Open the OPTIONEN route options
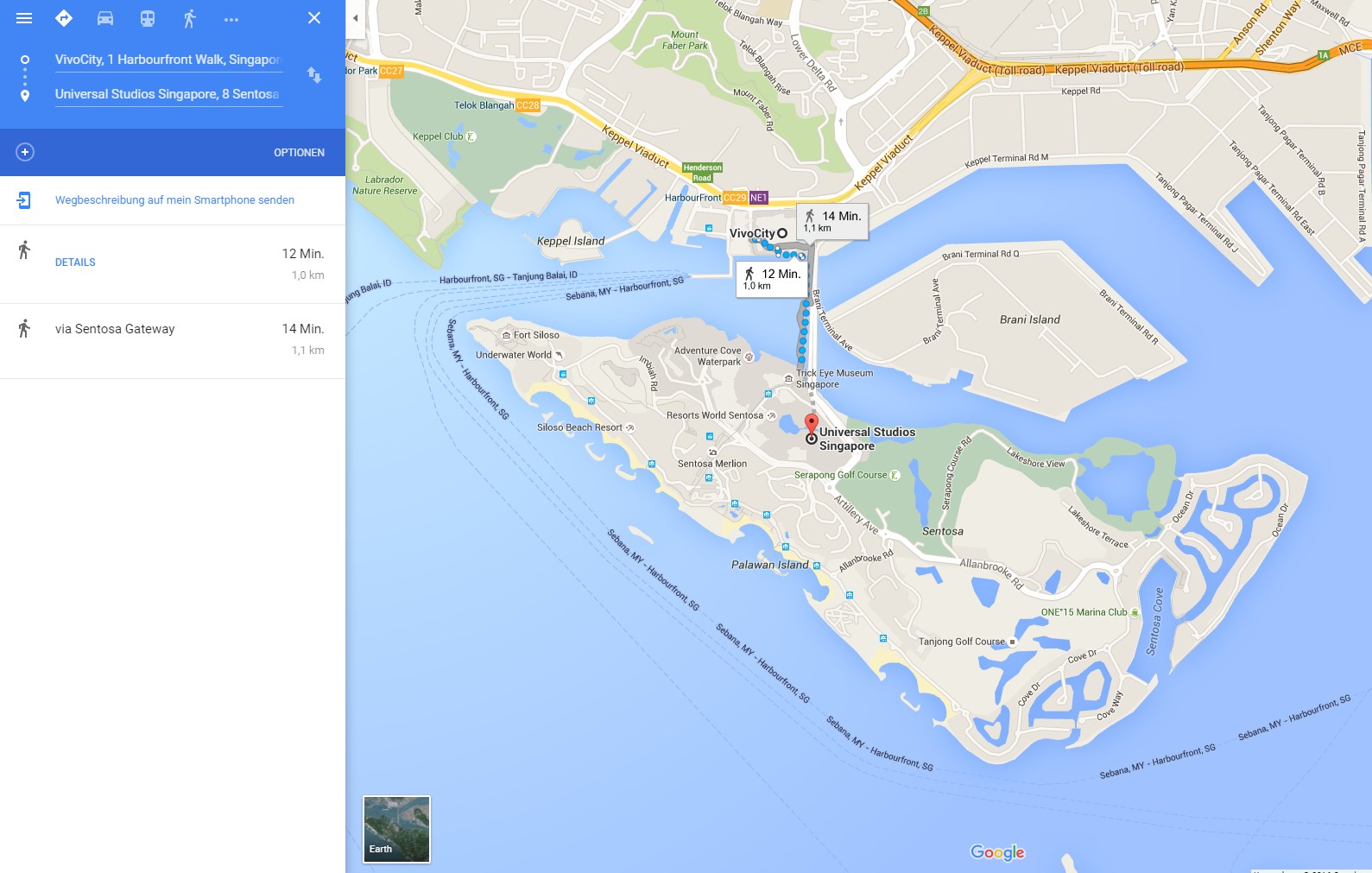The height and width of the screenshot is (873, 1372). point(299,153)
